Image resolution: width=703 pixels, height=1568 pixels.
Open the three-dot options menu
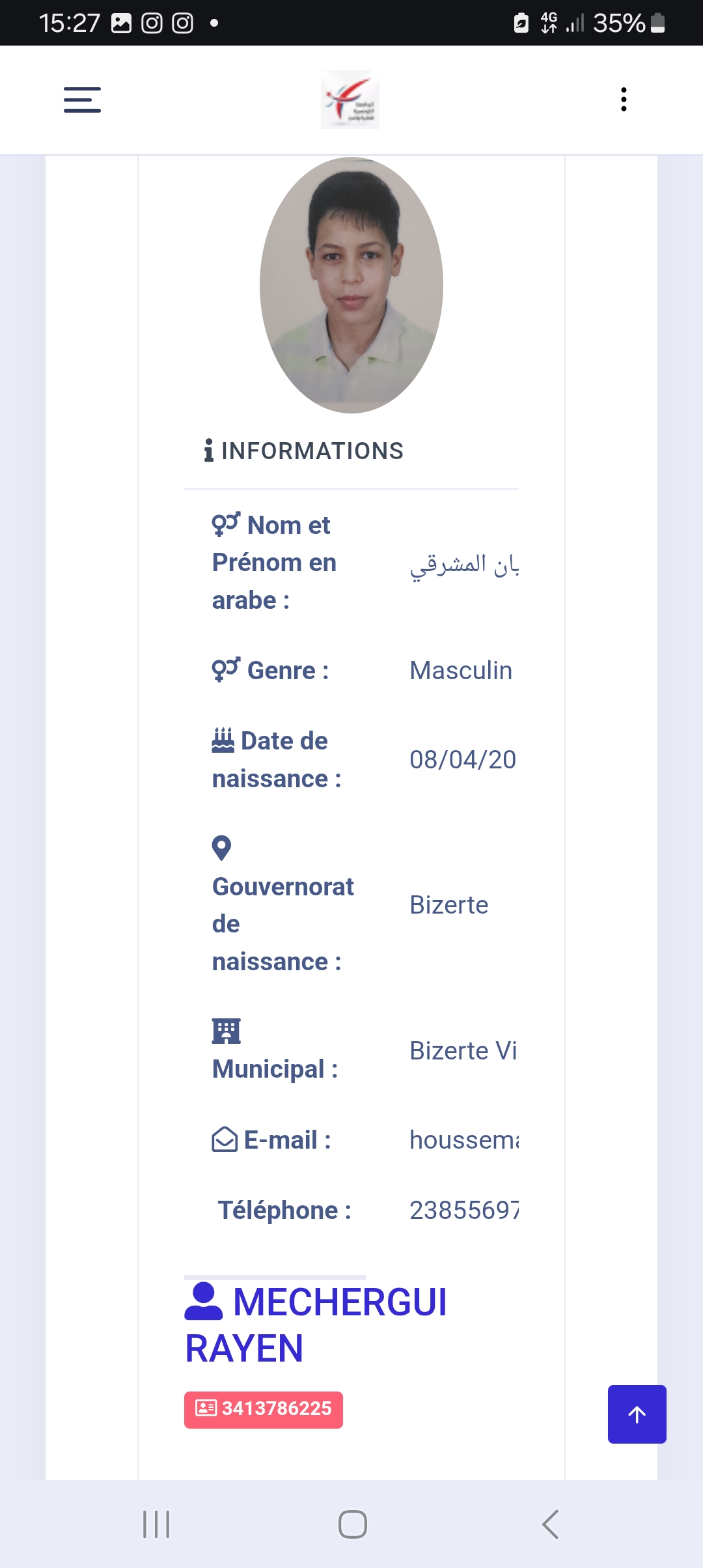(x=624, y=100)
